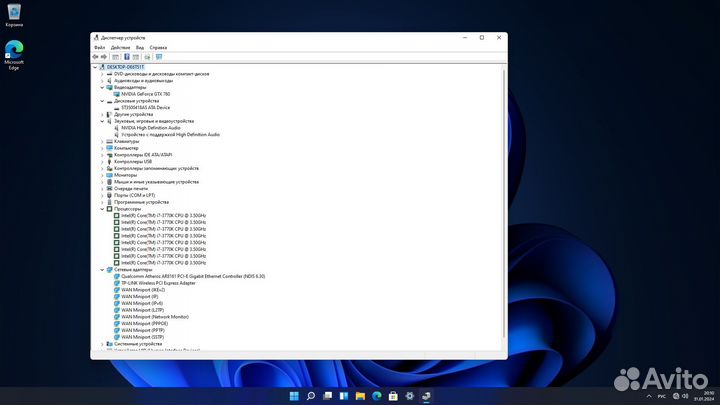Select Контроллеры IDE ATA/ATAPI row

click(x=143, y=155)
